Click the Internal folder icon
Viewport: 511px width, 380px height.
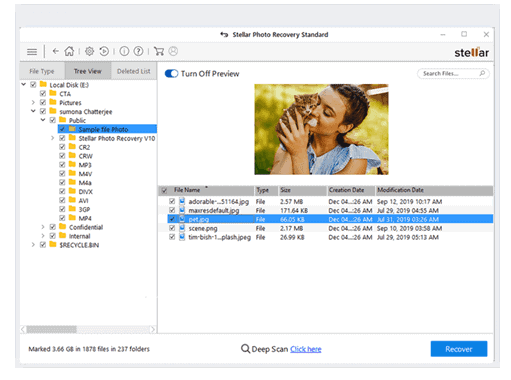[x=62, y=235]
